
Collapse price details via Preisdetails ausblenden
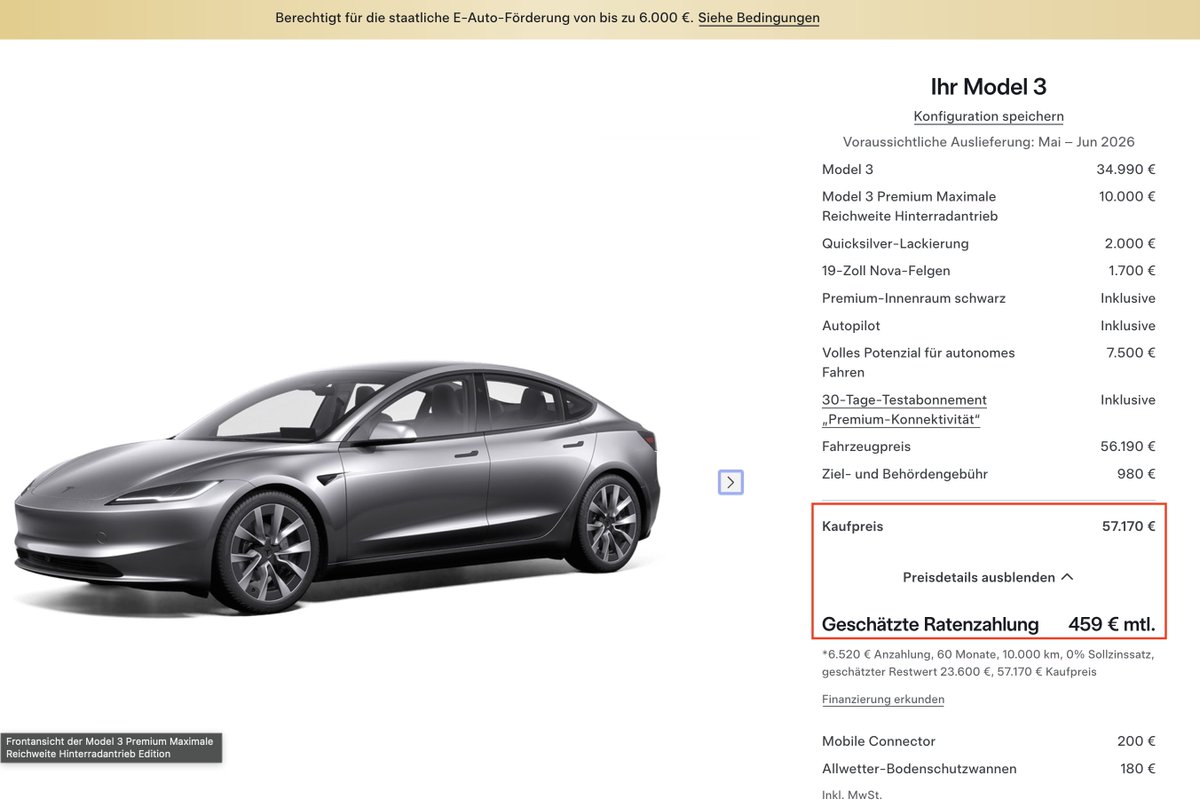988,577
